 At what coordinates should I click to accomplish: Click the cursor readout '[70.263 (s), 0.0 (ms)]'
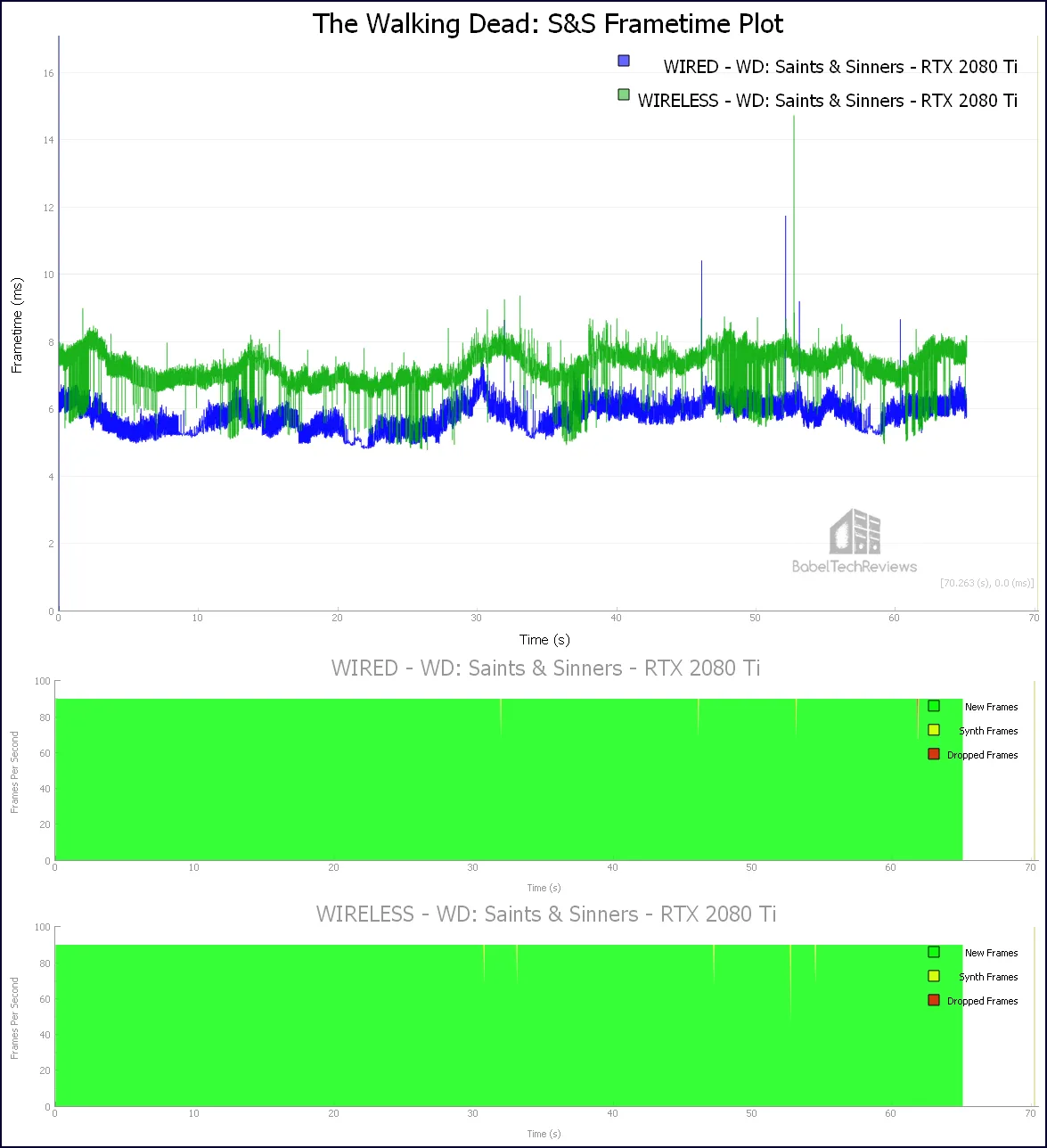click(x=987, y=583)
